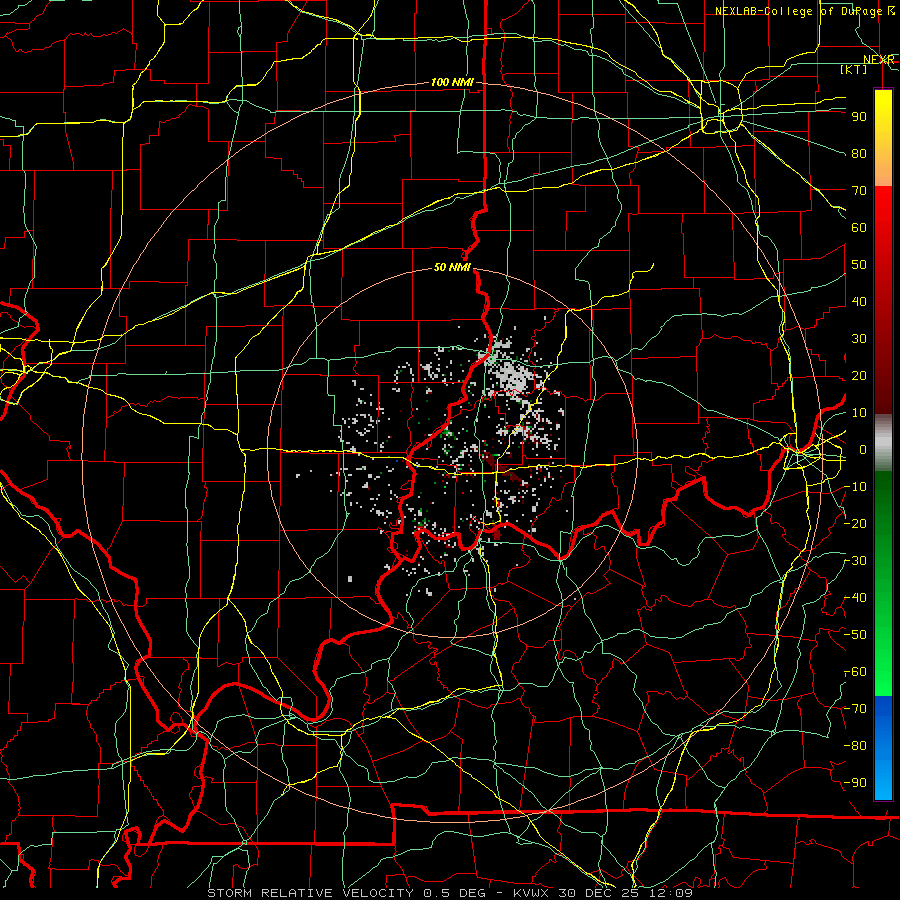Click the storm relative velocity caption at bottom
This screenshot has height=900, width=900.
tap(450, 893)
